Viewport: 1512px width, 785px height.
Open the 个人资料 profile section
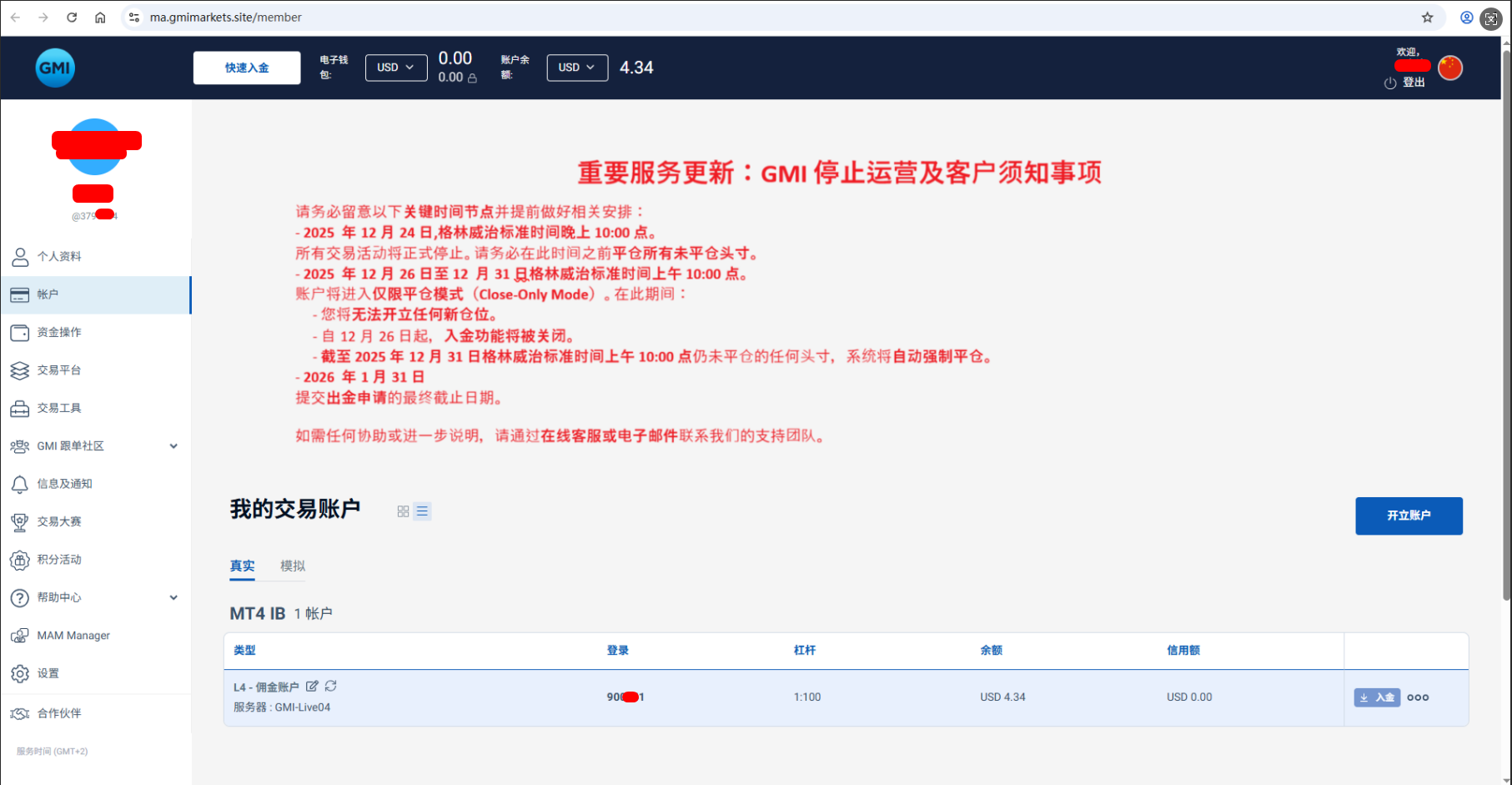58,256
